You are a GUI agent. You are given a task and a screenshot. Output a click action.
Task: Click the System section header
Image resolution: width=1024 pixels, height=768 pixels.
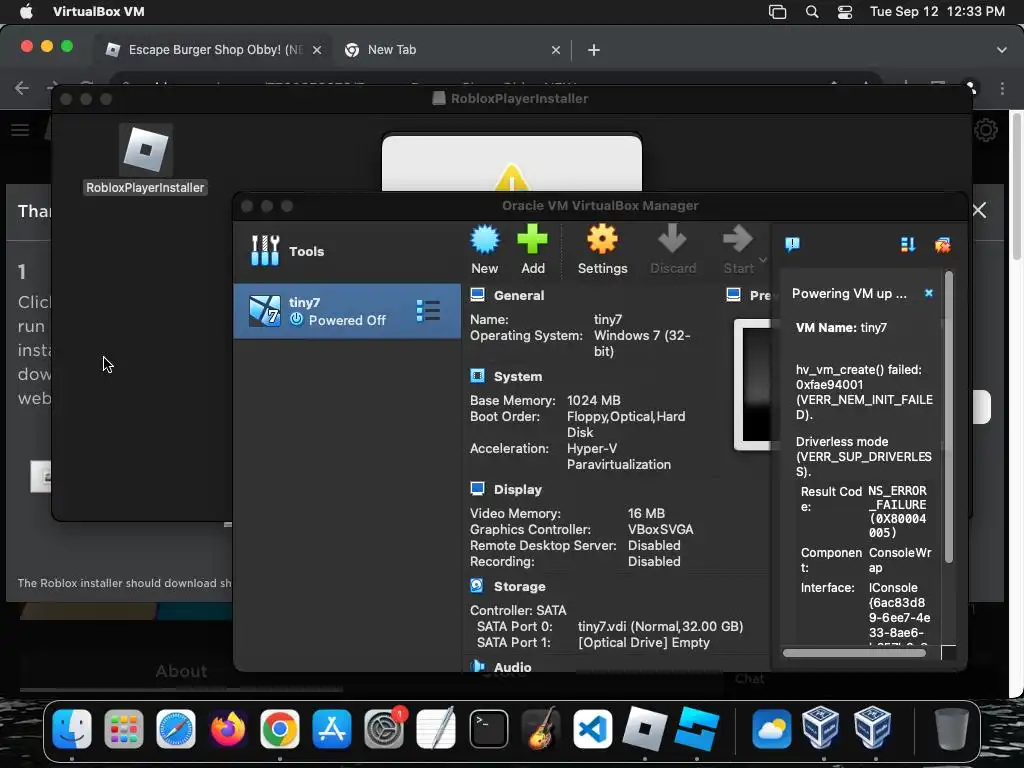(517, 376)
